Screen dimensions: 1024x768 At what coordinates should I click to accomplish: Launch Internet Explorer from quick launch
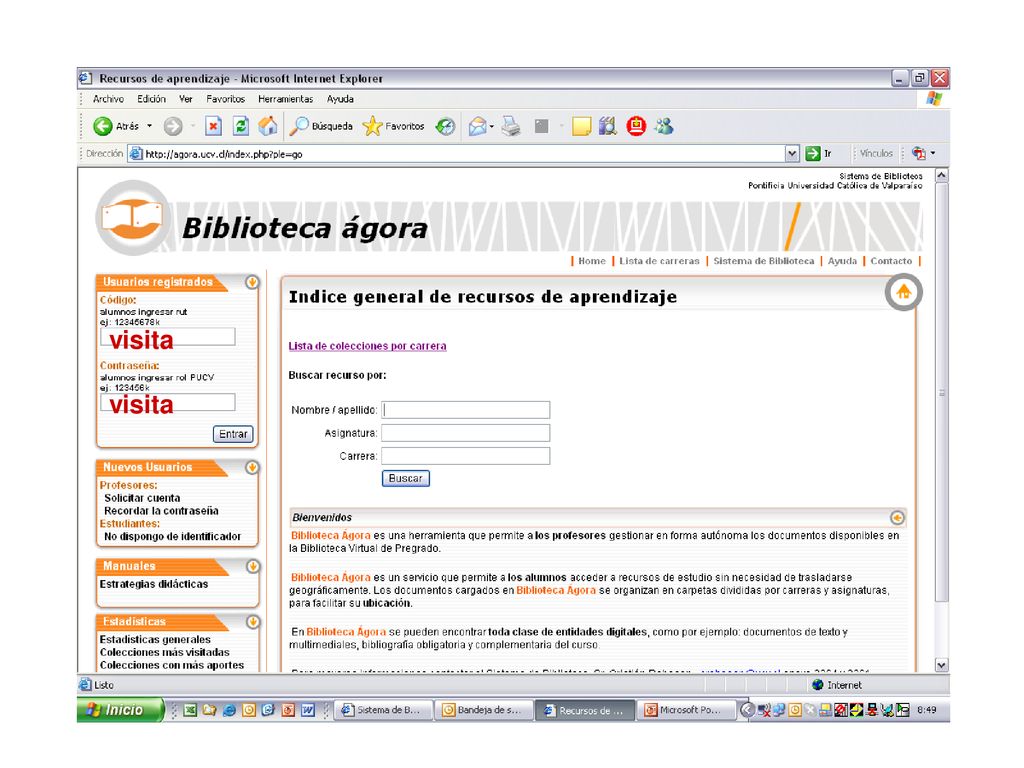click(229, 710)
